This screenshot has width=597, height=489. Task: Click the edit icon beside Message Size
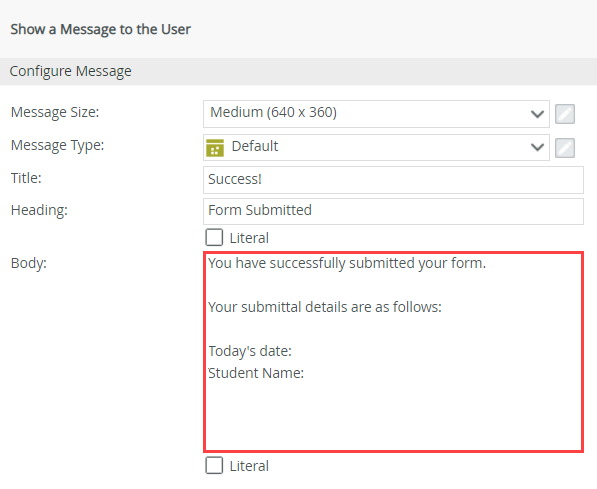tap(565, 114)
